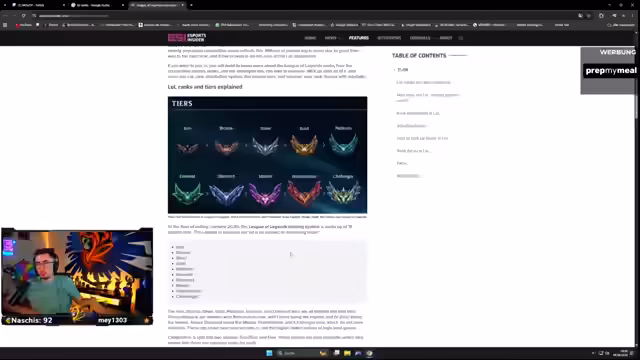
Task: Open the browser three-dot menu
Action: coord(632,16)
